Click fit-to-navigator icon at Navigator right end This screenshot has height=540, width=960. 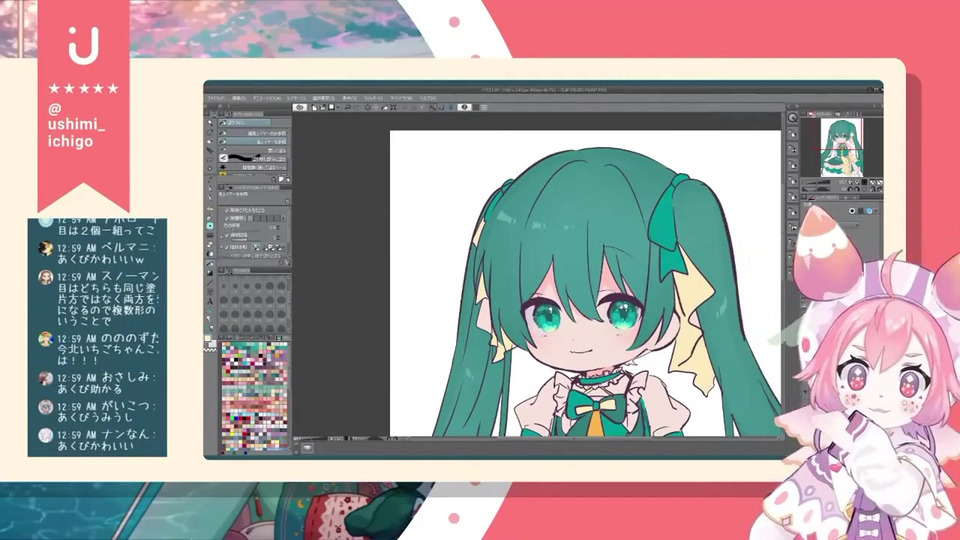[880, 182]
